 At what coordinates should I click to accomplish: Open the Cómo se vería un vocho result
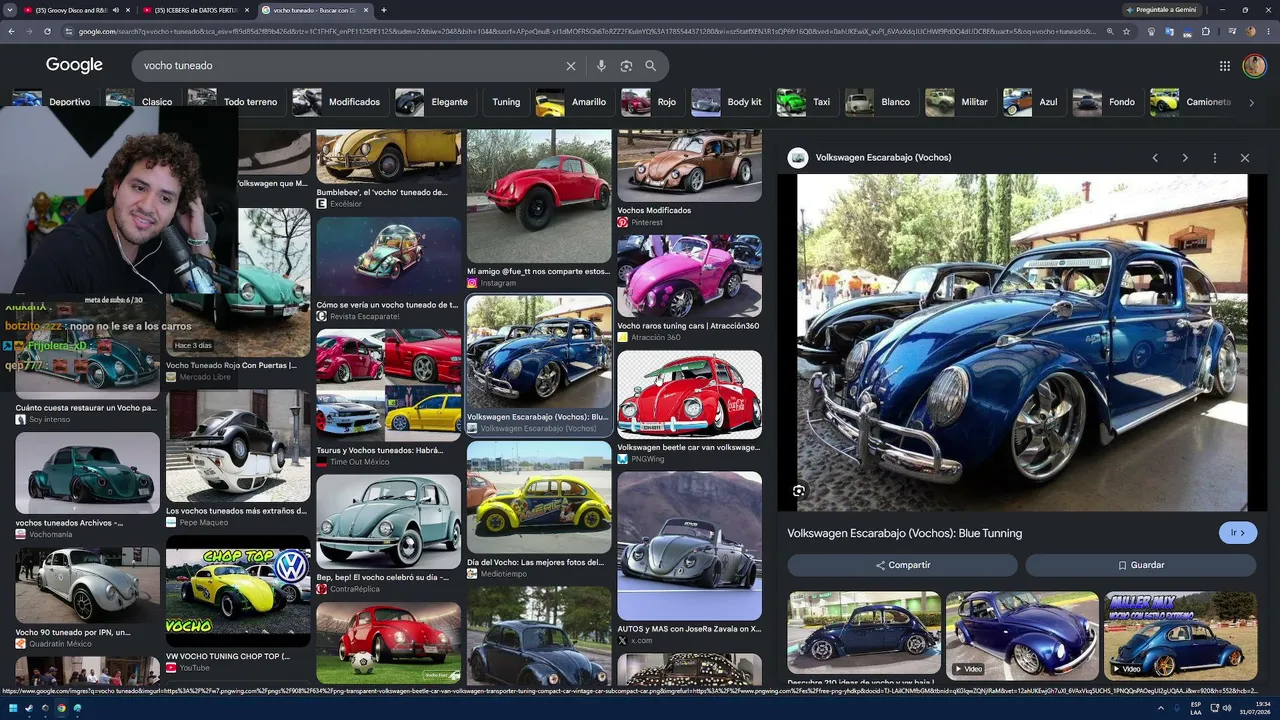388,269
